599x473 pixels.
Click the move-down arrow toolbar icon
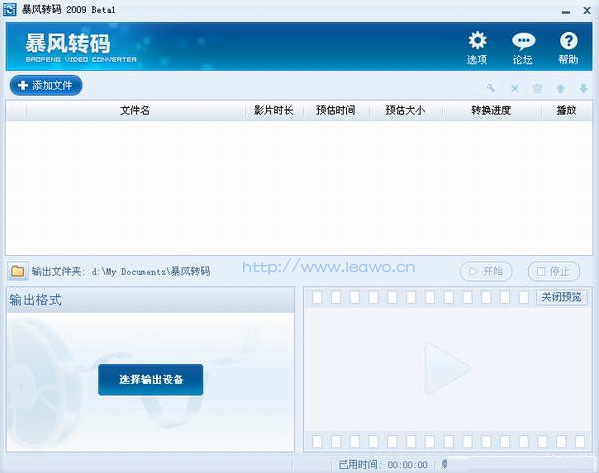(583, 89)
